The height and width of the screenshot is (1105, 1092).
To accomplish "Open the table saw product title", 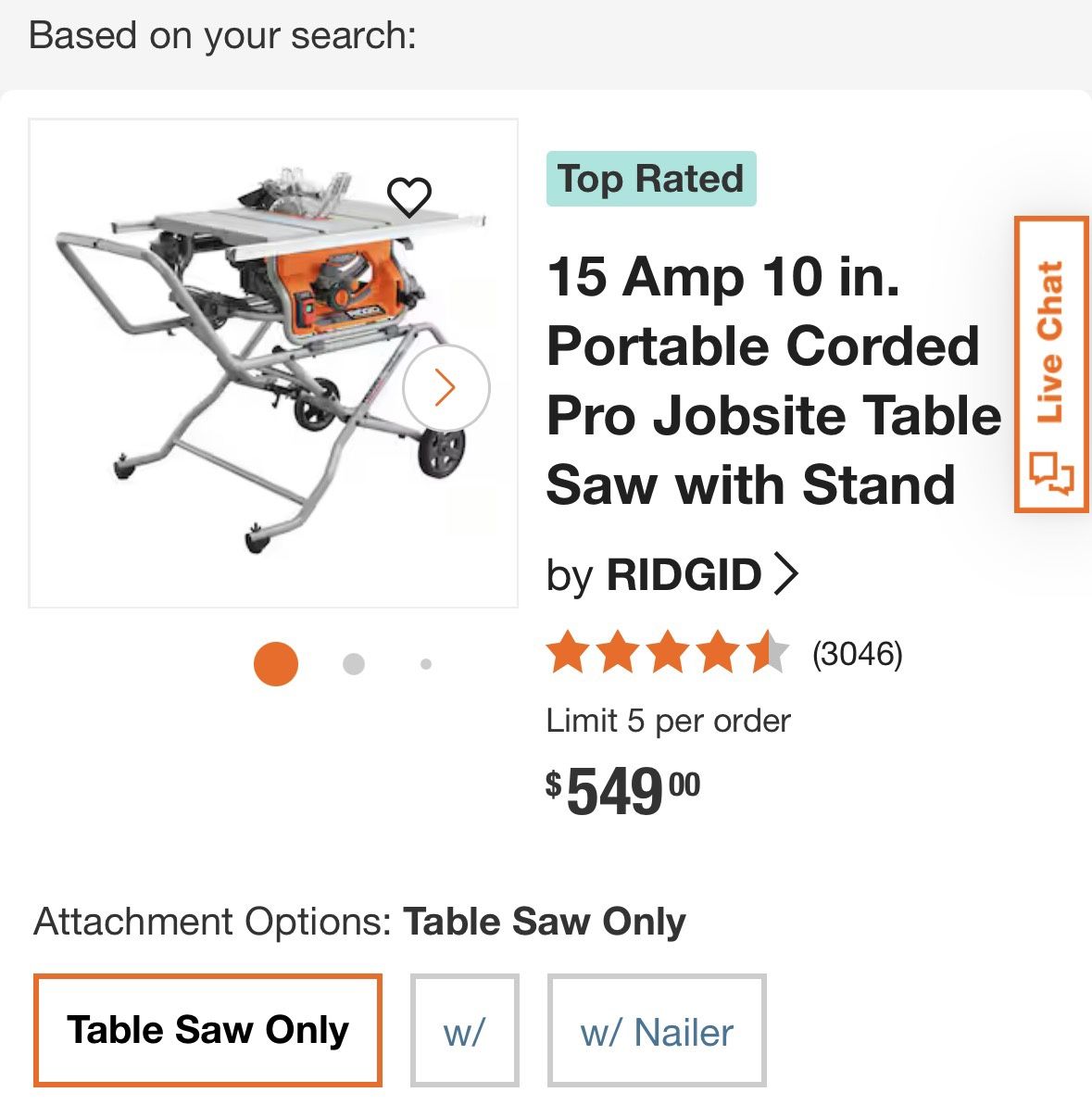I will tap(772, 381).
